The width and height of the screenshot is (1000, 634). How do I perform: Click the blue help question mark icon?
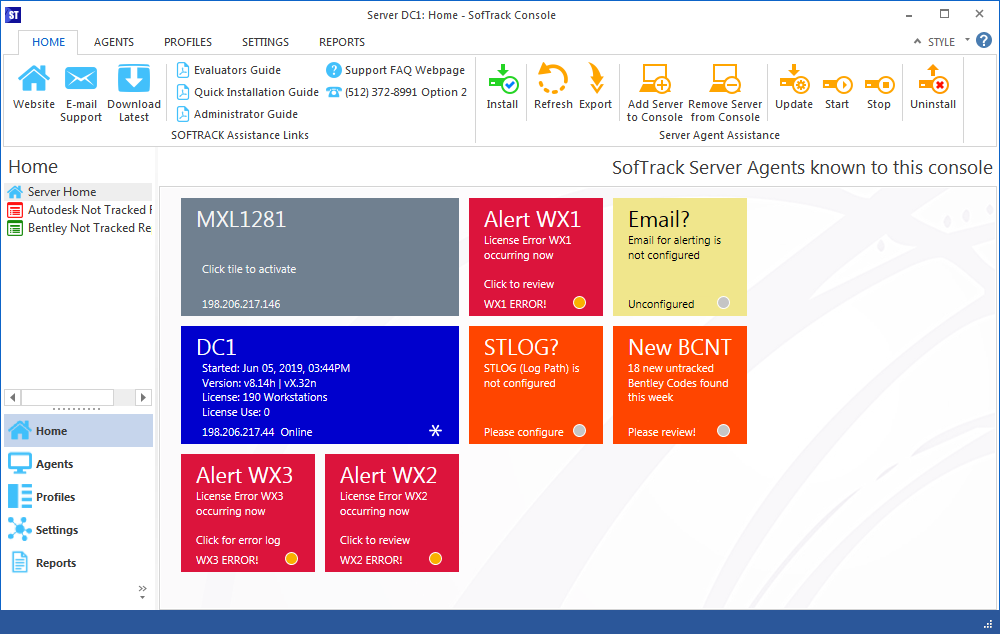pyautogui.click(x=984, y=41)
